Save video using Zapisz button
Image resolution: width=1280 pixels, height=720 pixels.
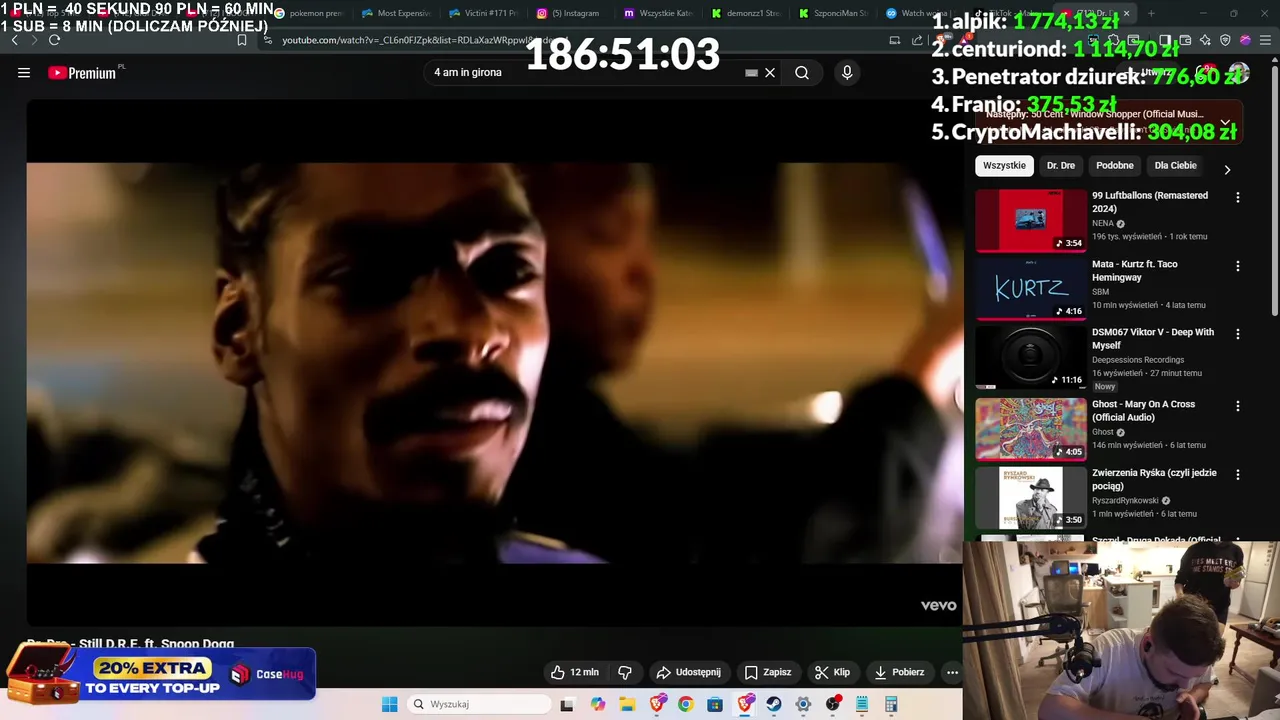768,672
